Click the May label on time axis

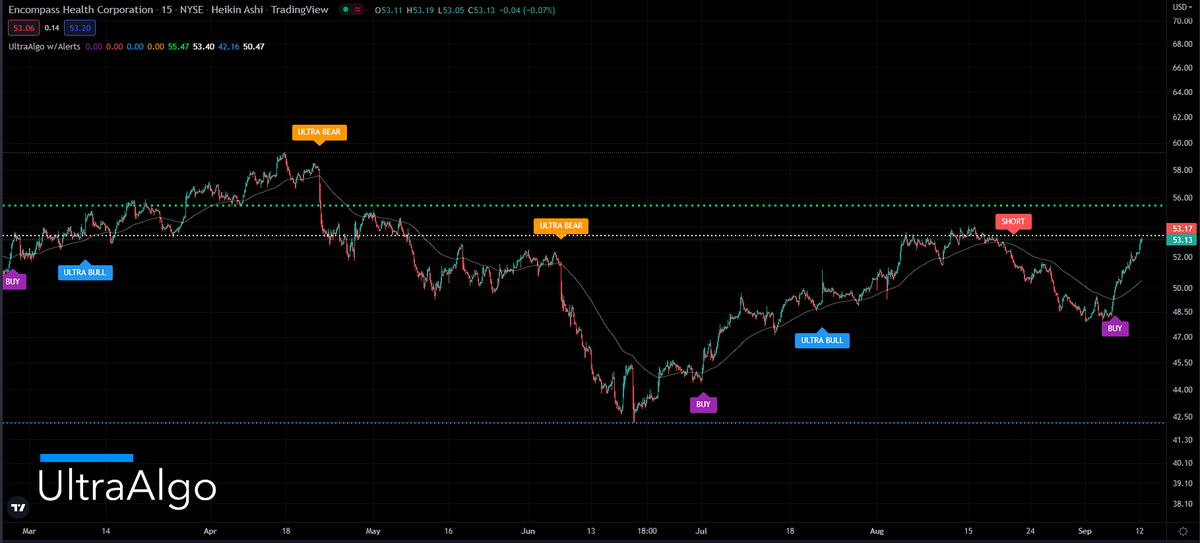coord(374,532)
